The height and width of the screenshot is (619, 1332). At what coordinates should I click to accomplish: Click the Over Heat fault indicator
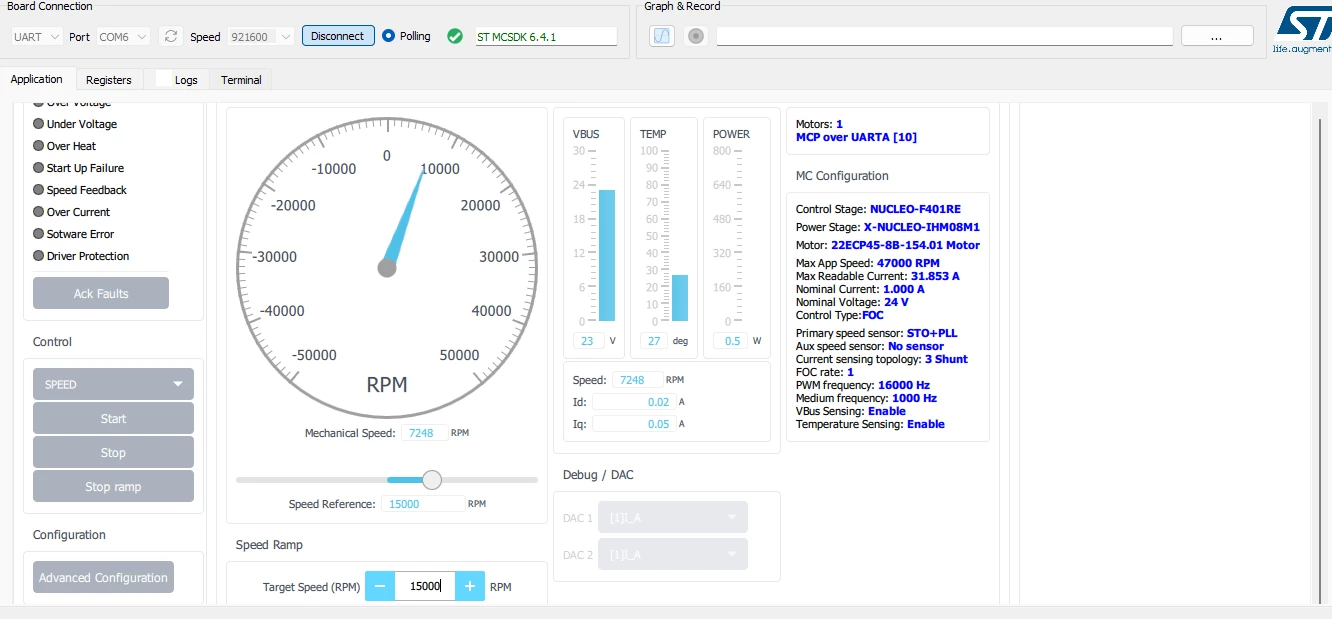pos(39,146)
